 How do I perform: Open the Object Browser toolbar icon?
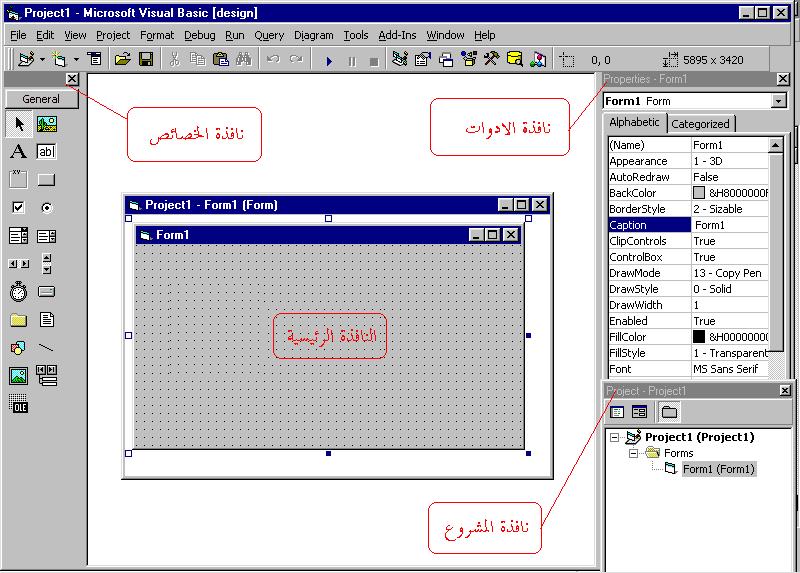[x=469, y=59]
